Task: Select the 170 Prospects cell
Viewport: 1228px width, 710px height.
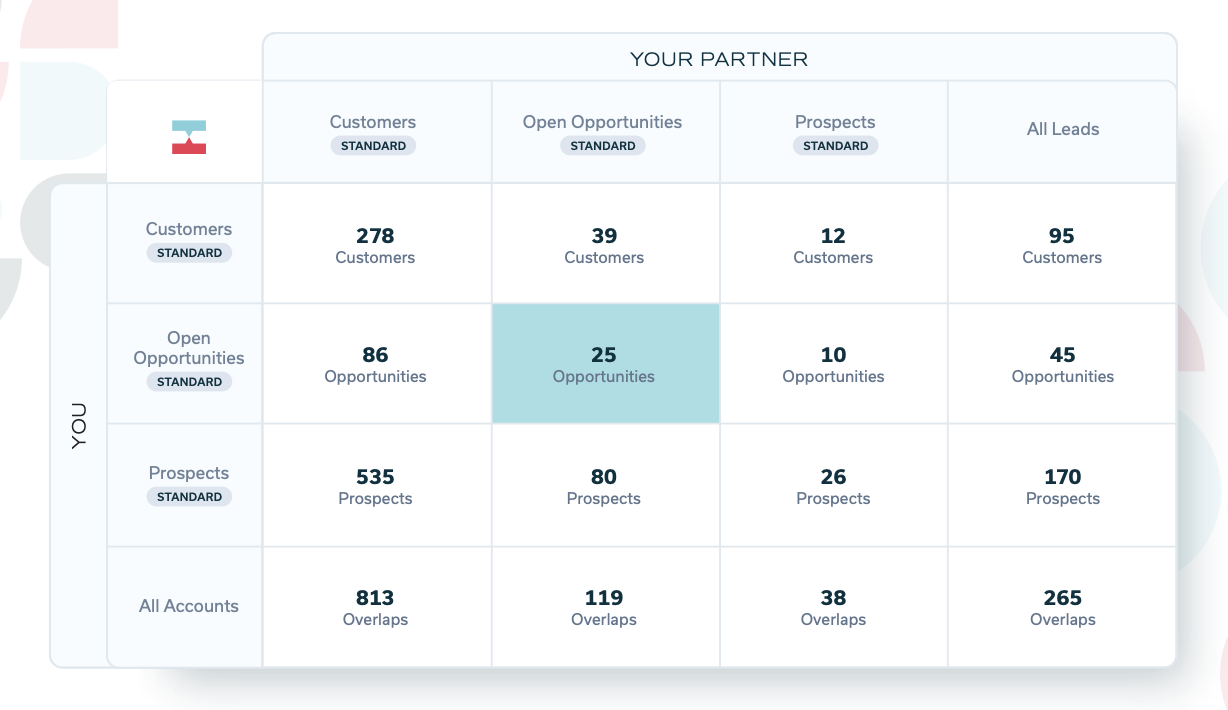Action: click(1062, 486)
